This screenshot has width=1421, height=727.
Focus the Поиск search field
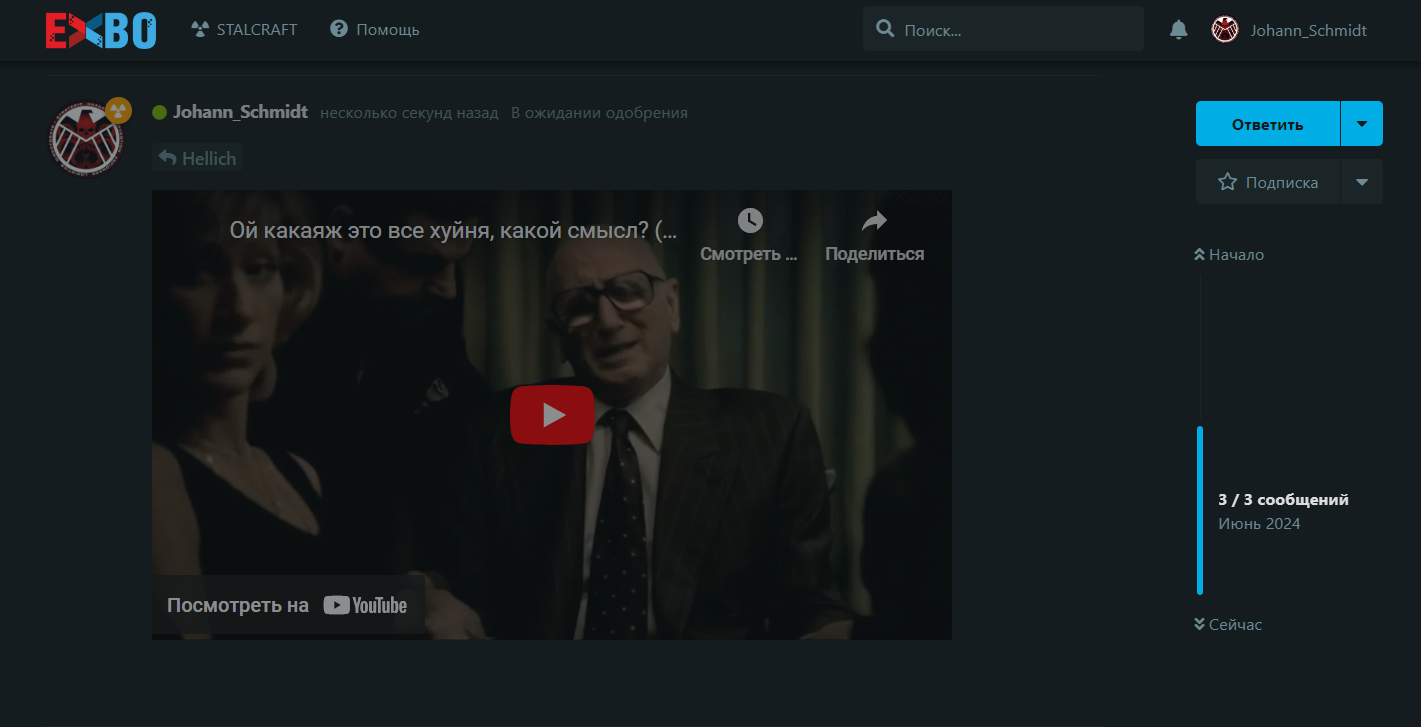1003,29
